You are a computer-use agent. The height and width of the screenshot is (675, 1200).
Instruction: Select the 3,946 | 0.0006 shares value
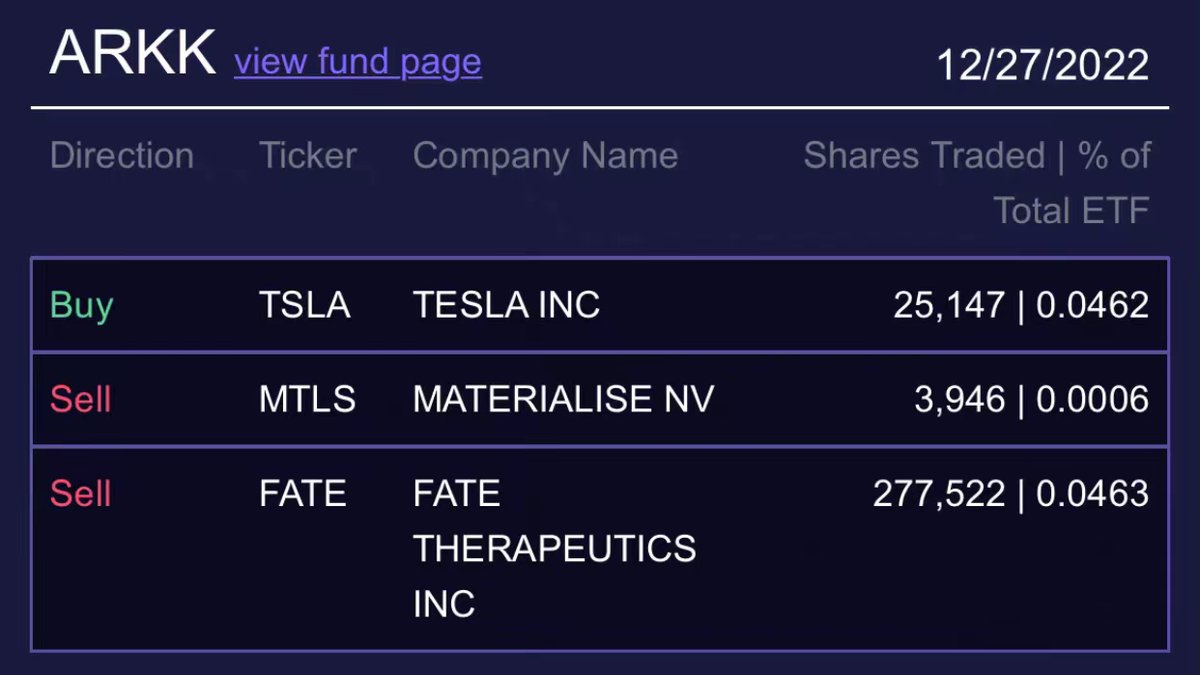tap(1032, 400)
